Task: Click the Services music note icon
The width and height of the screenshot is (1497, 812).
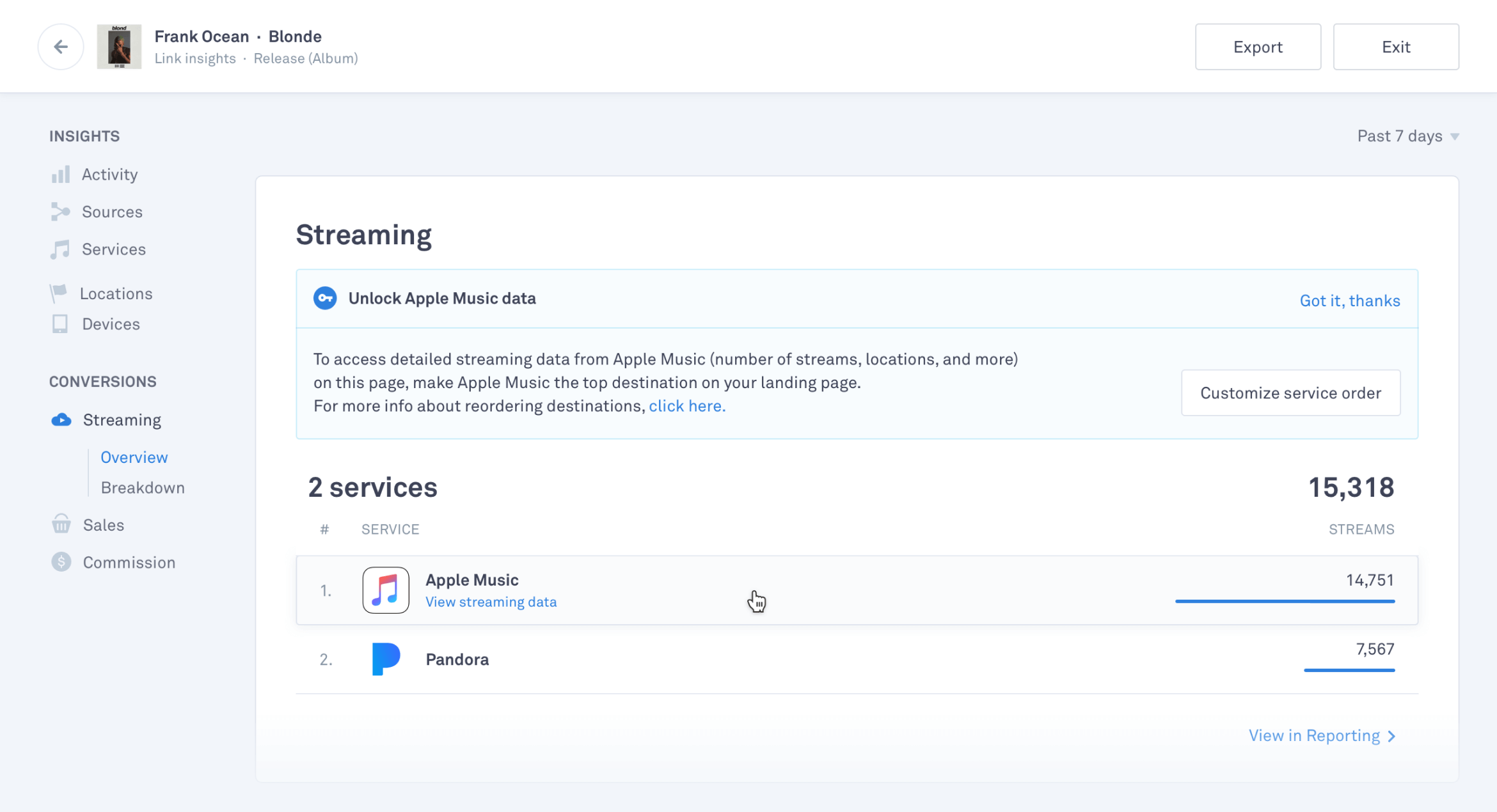Action: click(60, 249)
